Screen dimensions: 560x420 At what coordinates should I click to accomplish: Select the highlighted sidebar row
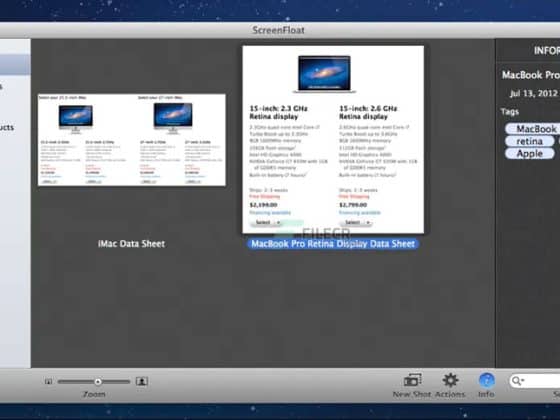coord(15,65)
